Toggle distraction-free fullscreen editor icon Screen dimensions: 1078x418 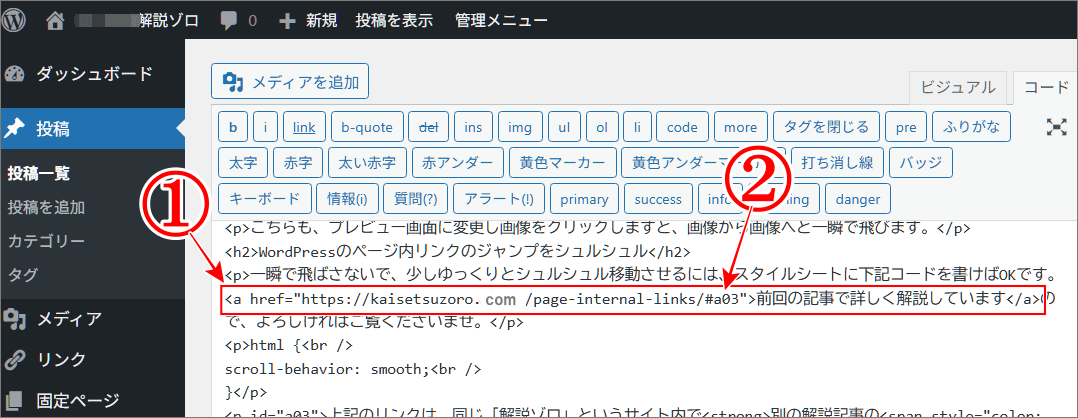coord(1056,126)
